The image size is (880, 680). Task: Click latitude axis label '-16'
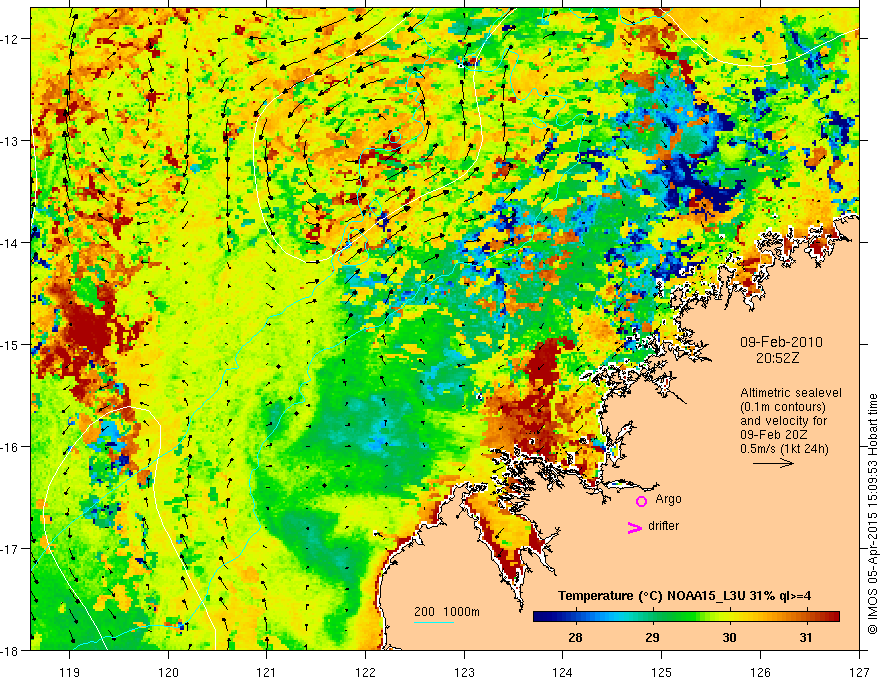click(11, 447)
